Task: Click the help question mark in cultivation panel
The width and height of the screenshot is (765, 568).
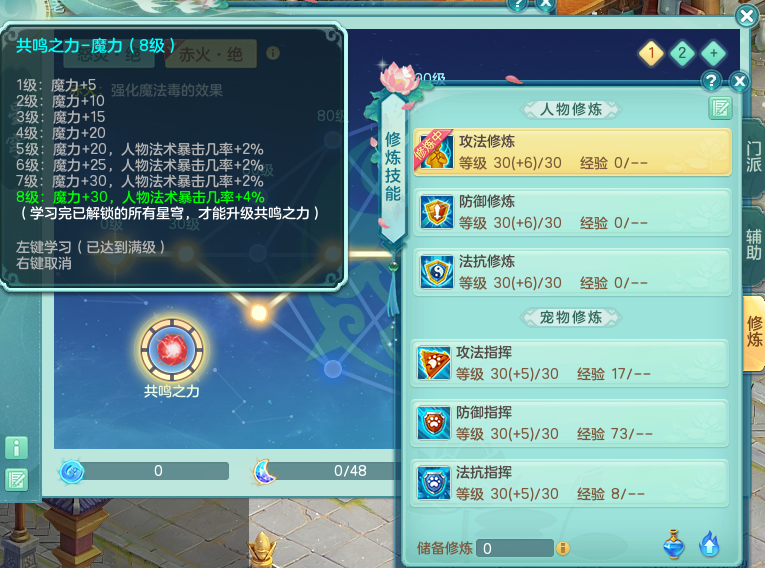Action: click(x=711, y=81)
